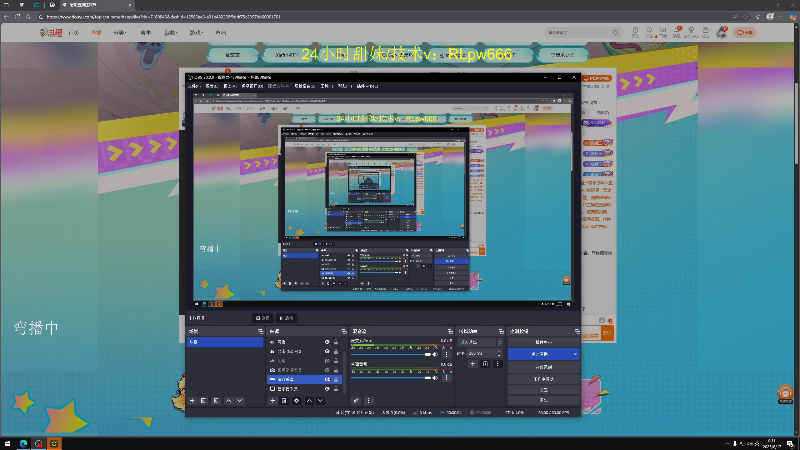This screenshot has width=800, height=450.
Task: Click the orange broadcast button on Douyu header
Action: click(744, 33)
